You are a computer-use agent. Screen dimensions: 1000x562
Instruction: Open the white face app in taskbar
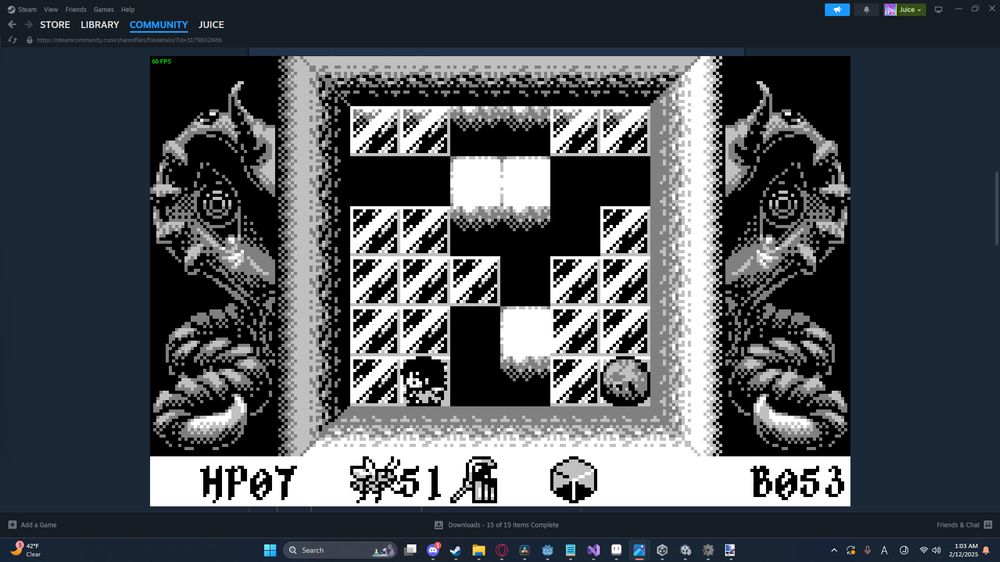(x=616, y=550)
